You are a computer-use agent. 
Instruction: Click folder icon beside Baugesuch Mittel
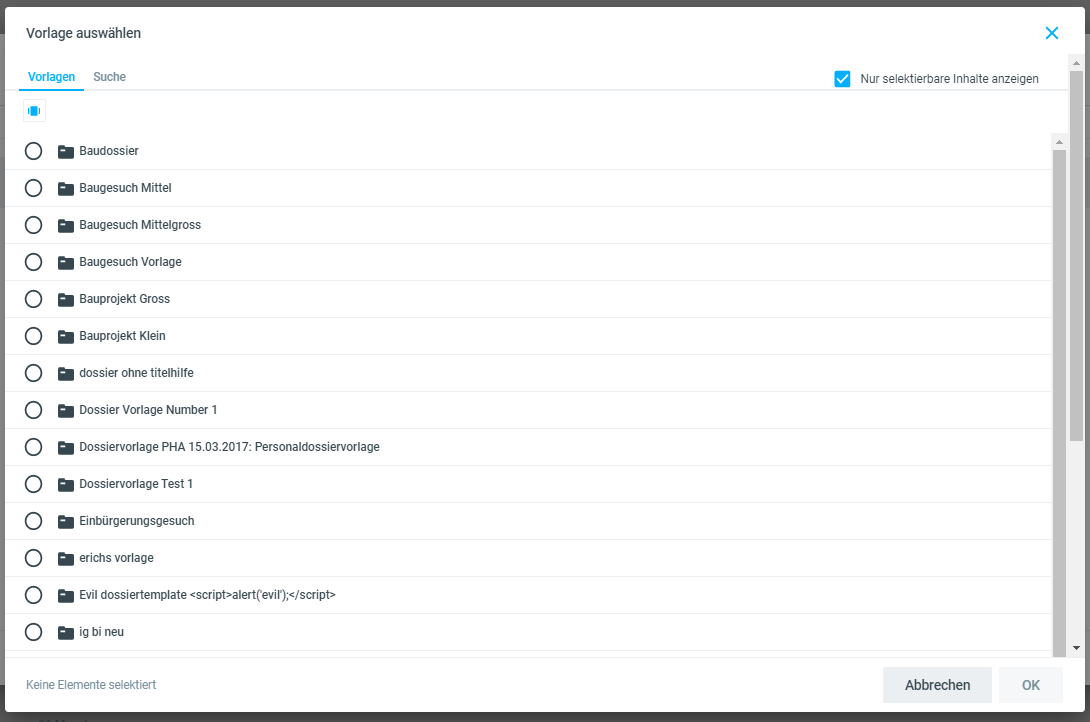[x=66, y=189]
